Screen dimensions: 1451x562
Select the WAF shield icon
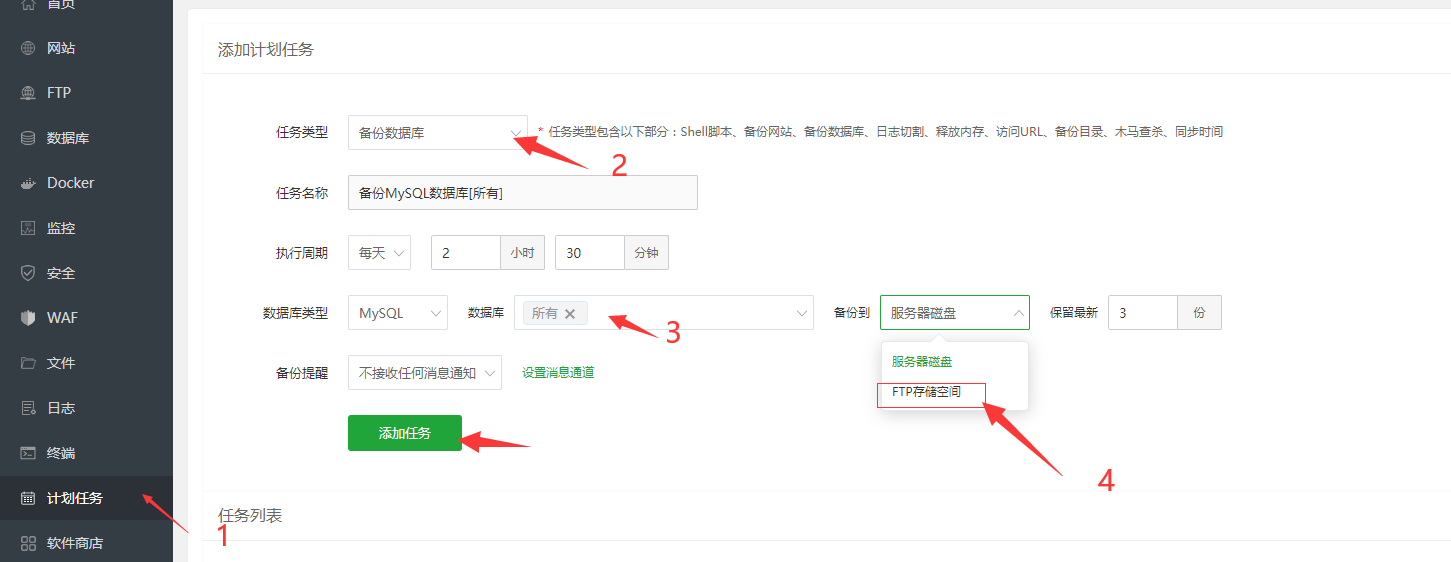[28, 318]
